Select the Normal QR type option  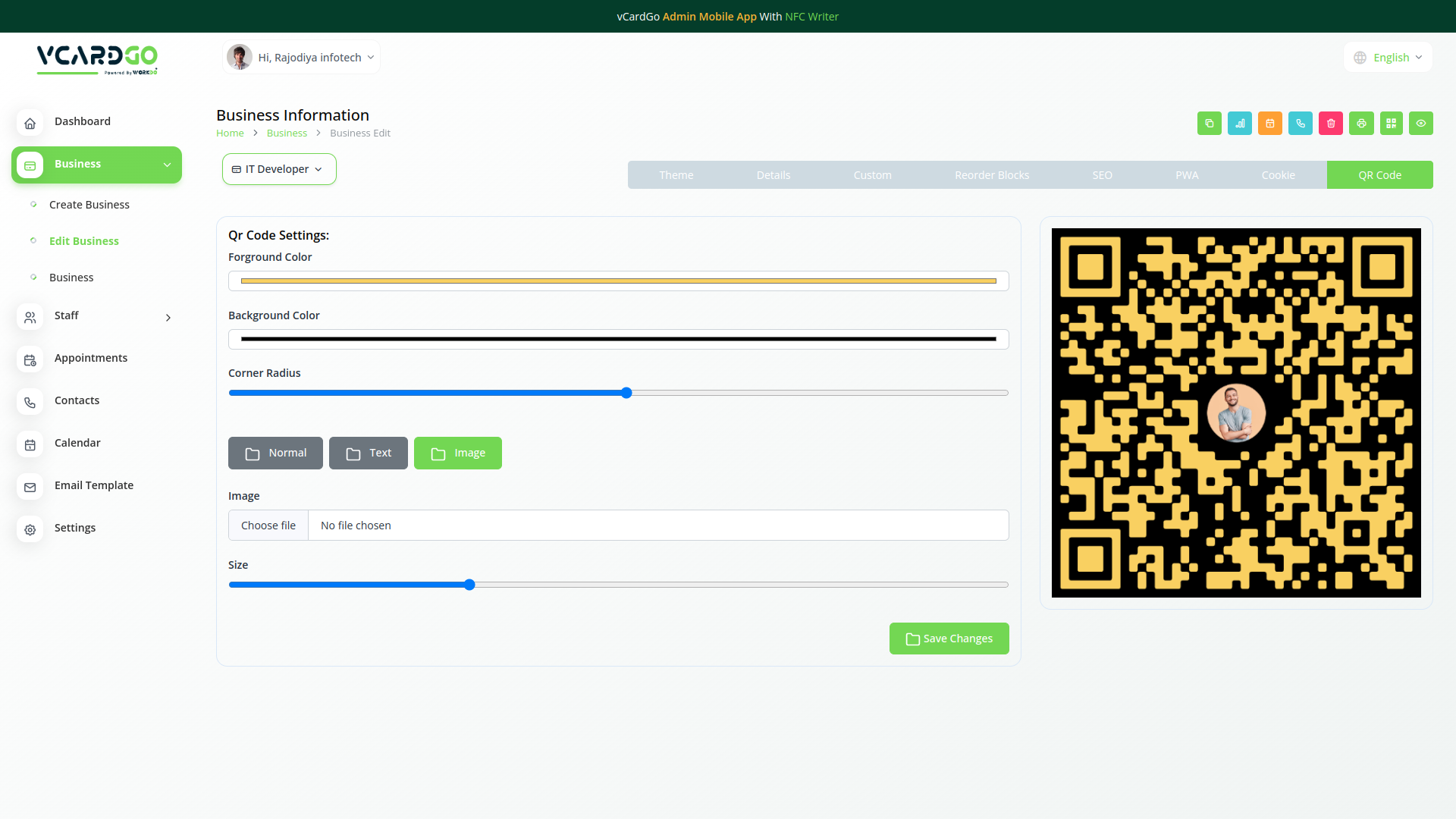275,453
